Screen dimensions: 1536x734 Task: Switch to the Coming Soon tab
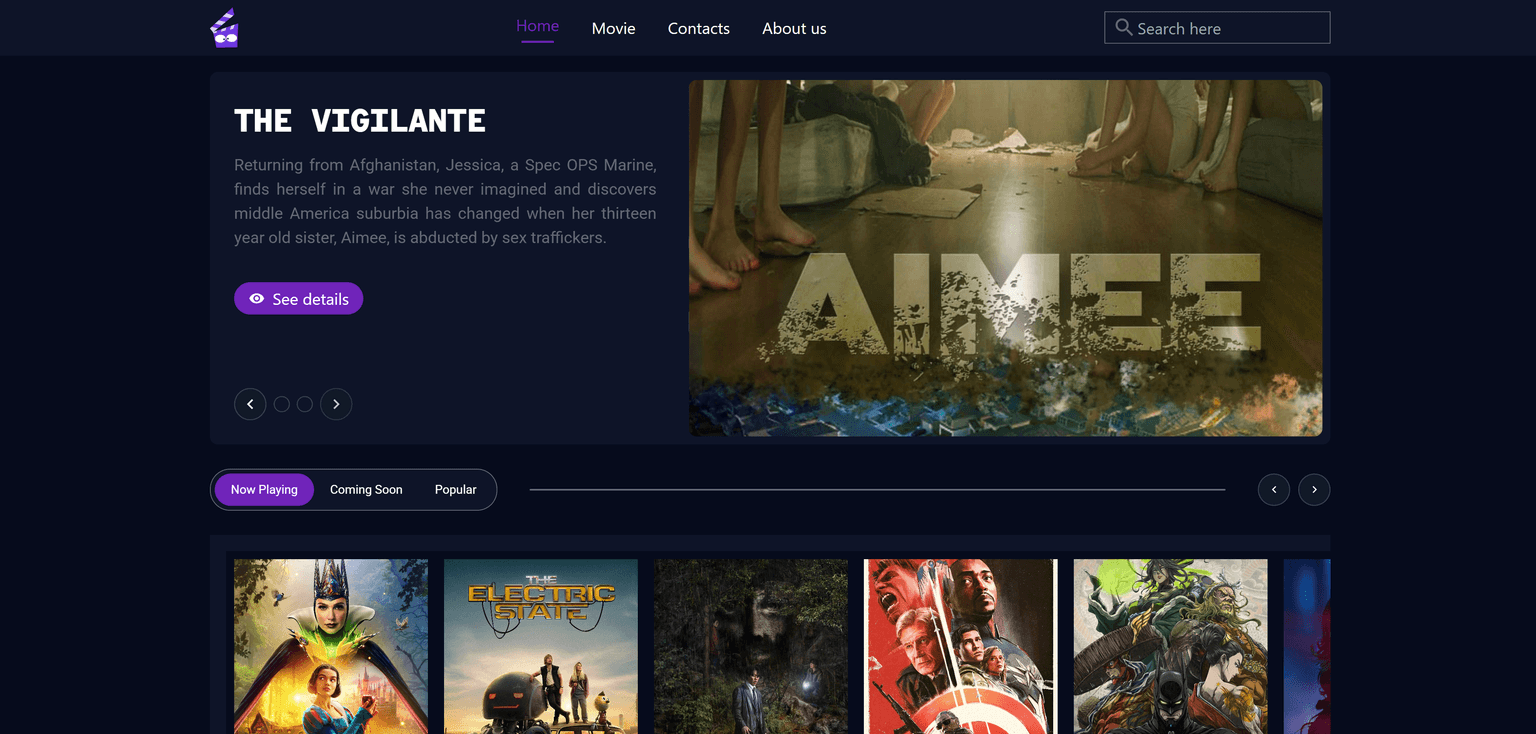pos(366,490)
